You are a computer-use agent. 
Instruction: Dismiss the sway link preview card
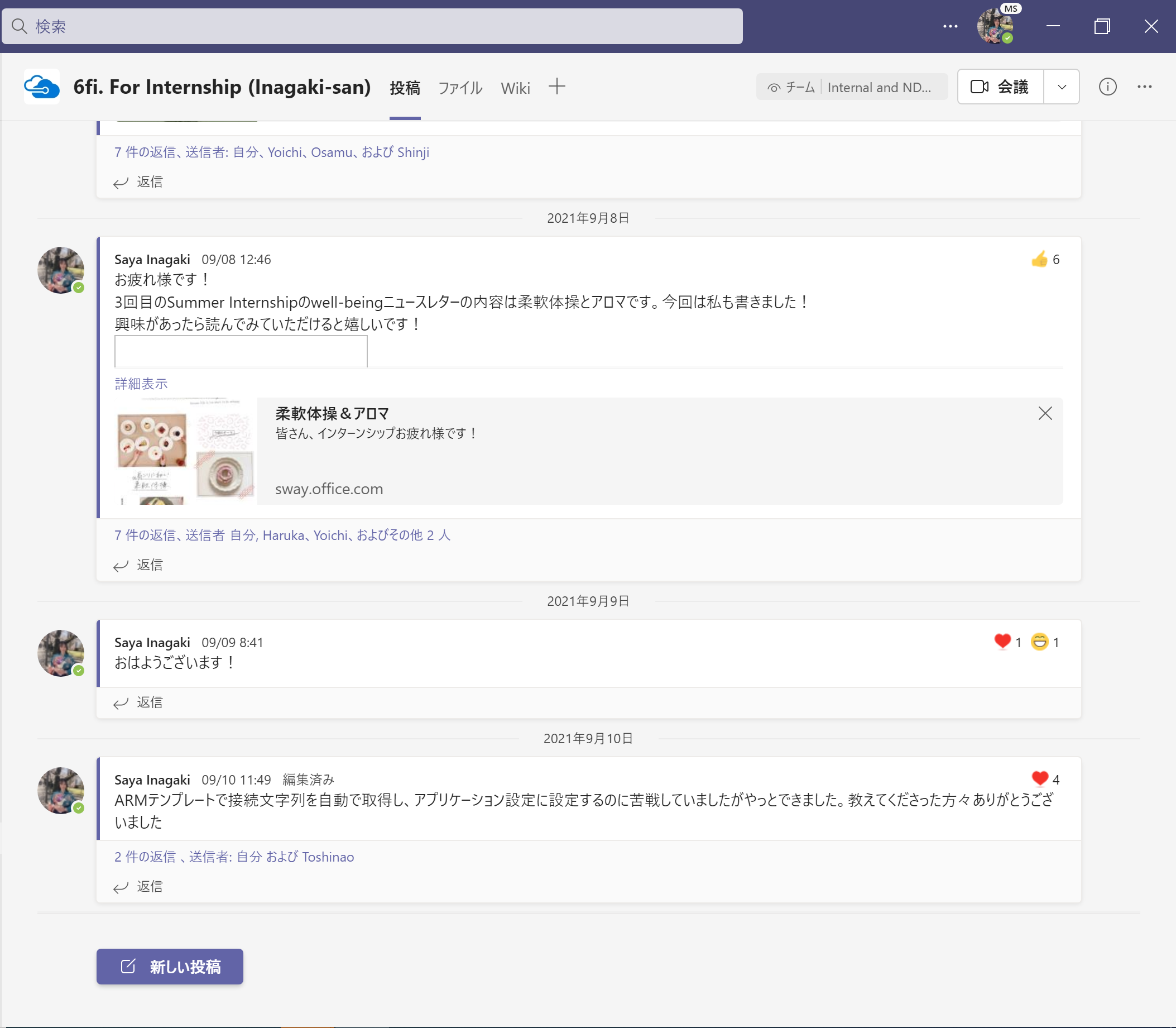[1045, 414]
